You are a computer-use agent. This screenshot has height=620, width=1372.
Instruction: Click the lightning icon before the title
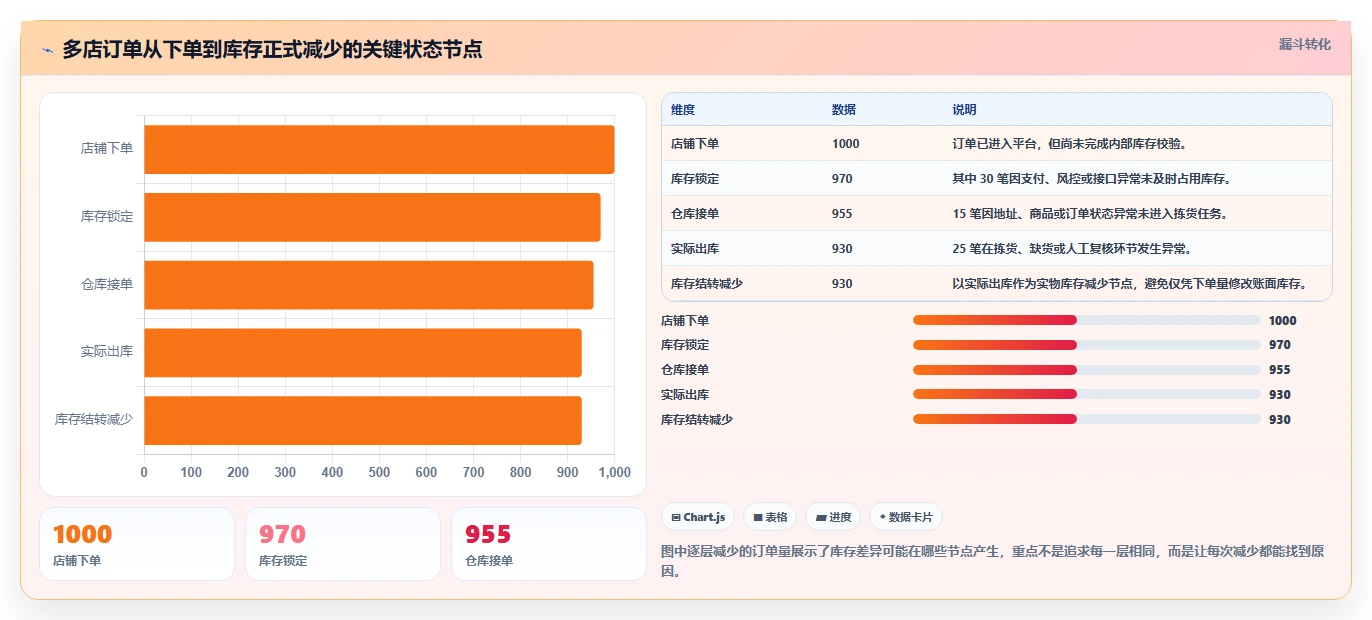[x=48, y=50]
